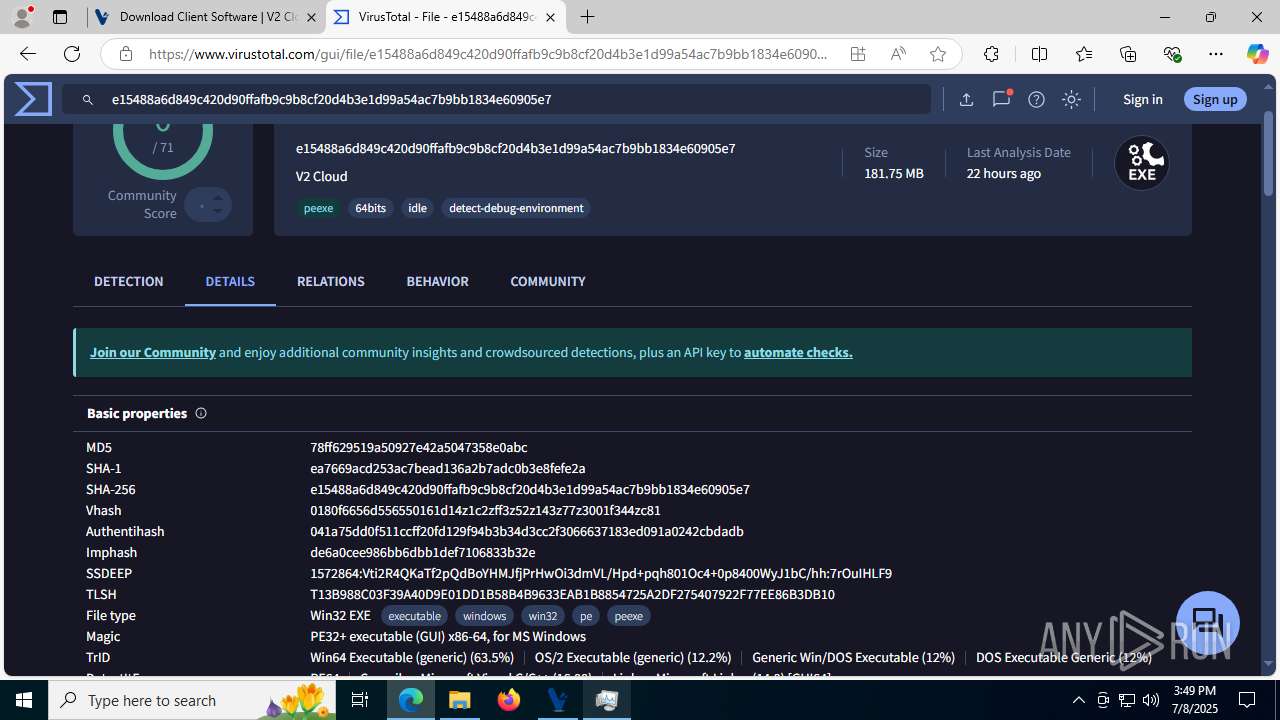The image size is (1280, 720).
Task: Click the Sign in link
Action: pos(1143,99)
